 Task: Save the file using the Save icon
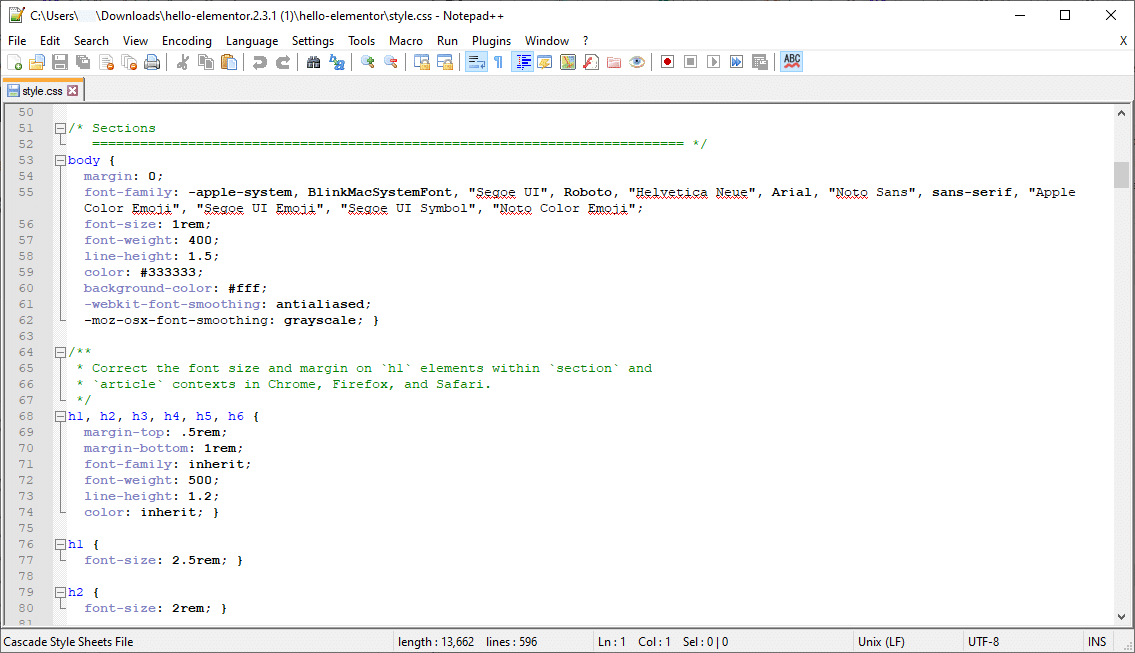(60, 61)
